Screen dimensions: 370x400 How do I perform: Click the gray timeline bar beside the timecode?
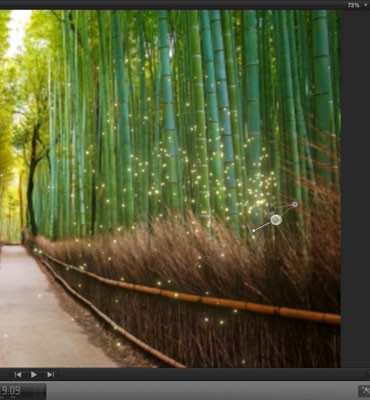(202, 391)
